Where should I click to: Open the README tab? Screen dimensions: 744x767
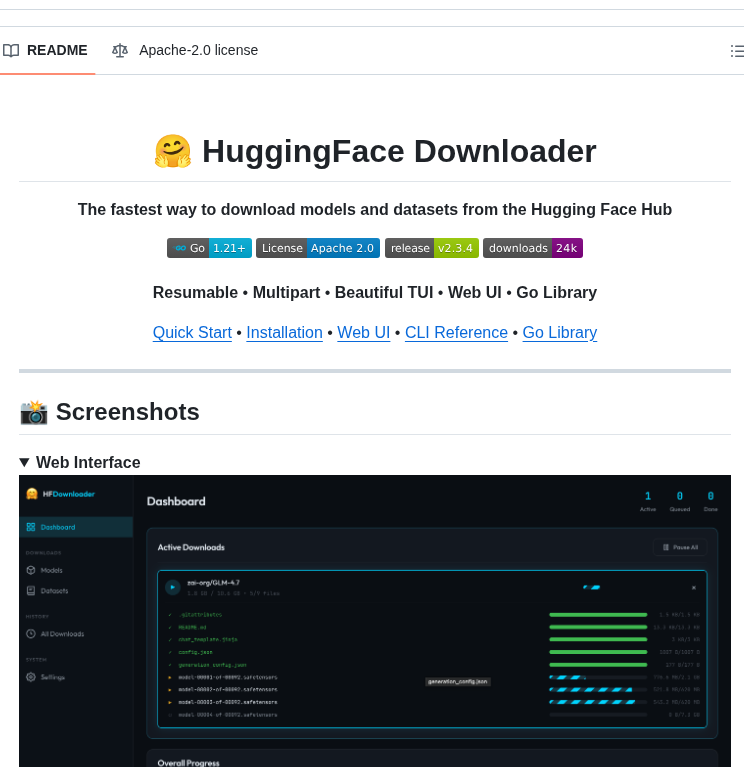click(45, 50)
